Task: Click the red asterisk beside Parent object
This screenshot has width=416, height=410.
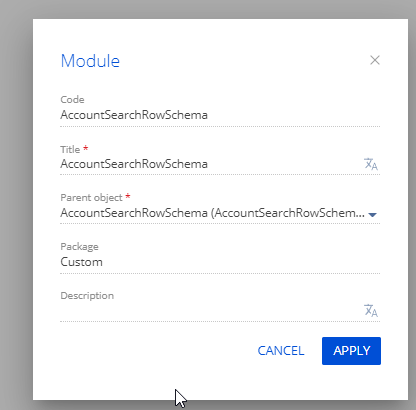Action: [128, 196]
